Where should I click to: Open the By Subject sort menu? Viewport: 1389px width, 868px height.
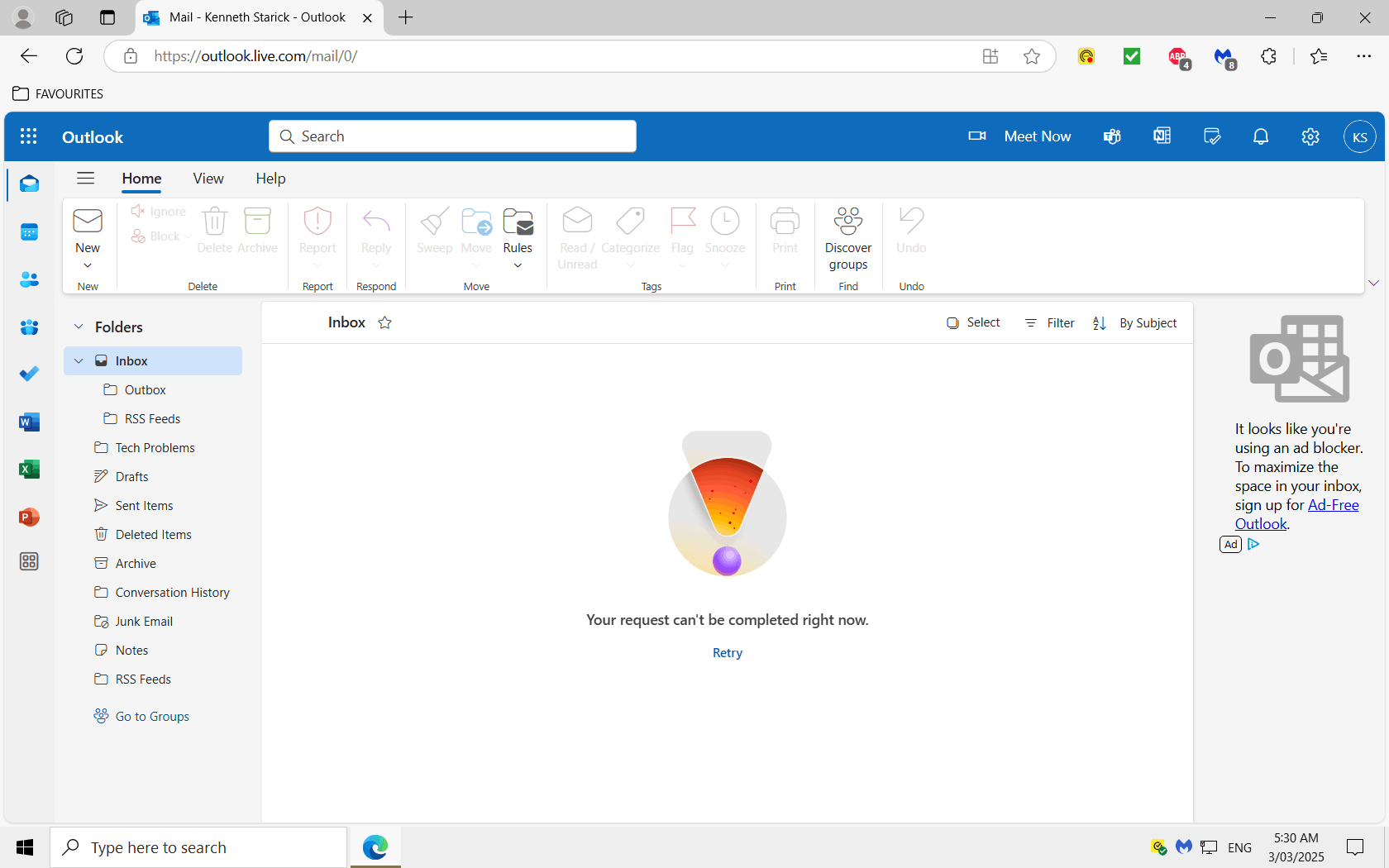click(1135, 323)
